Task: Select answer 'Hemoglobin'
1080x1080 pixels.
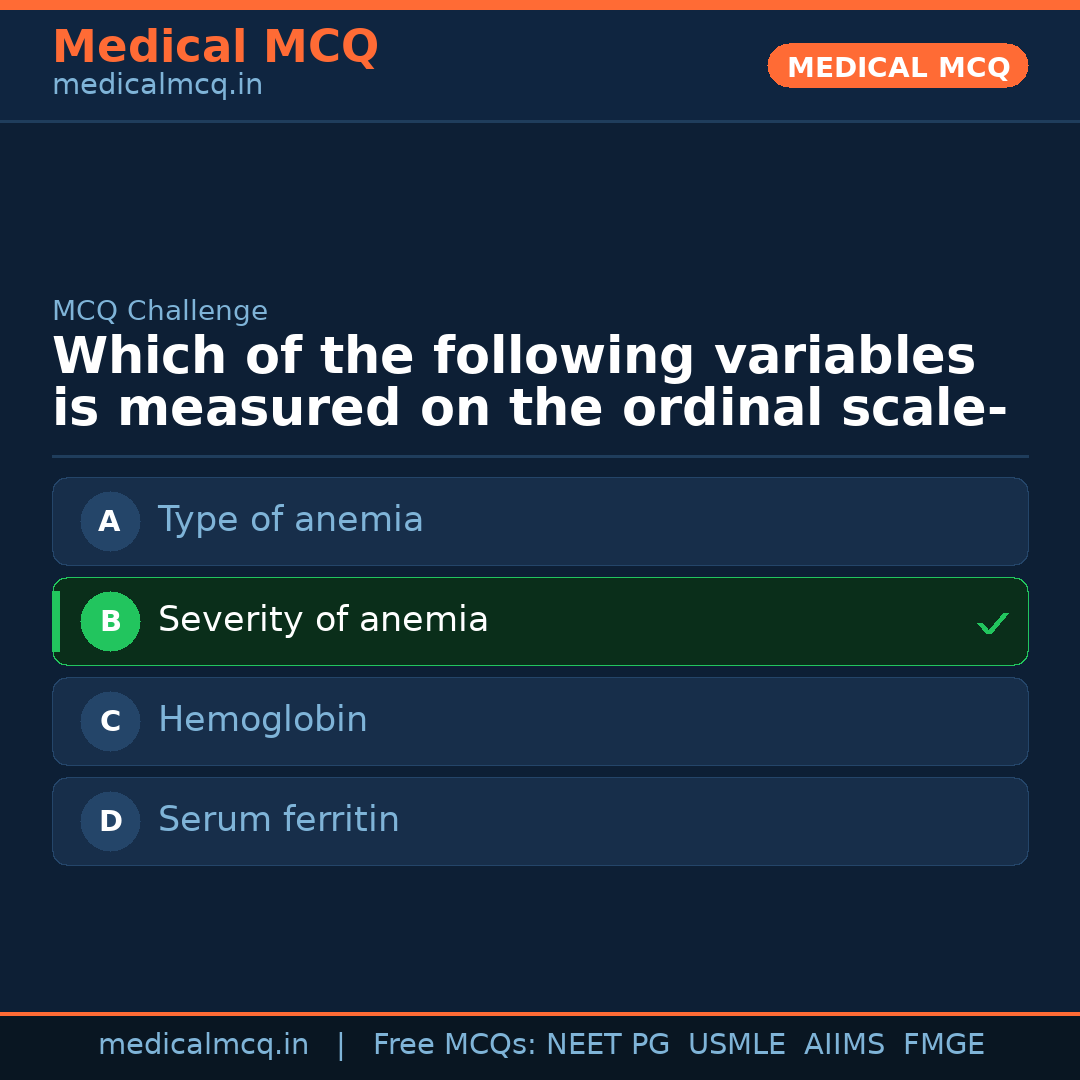Action: [x=262, y=720]
